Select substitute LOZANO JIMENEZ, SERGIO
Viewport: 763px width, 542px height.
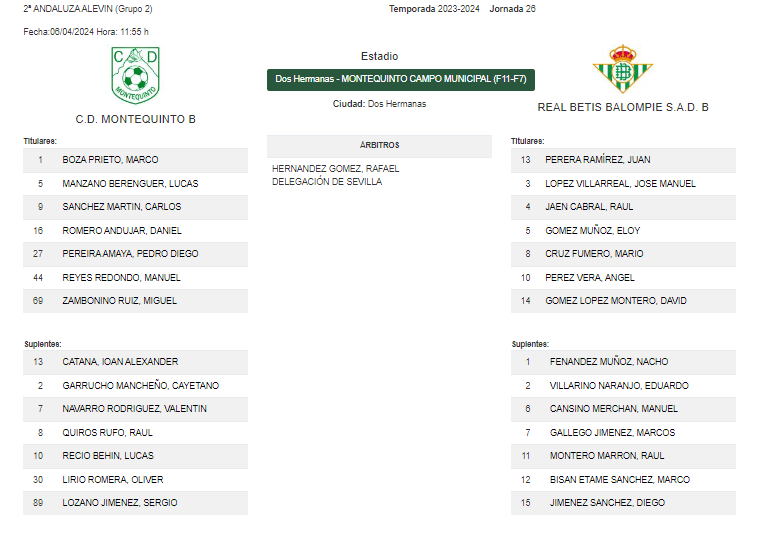(x=135, y=503)
